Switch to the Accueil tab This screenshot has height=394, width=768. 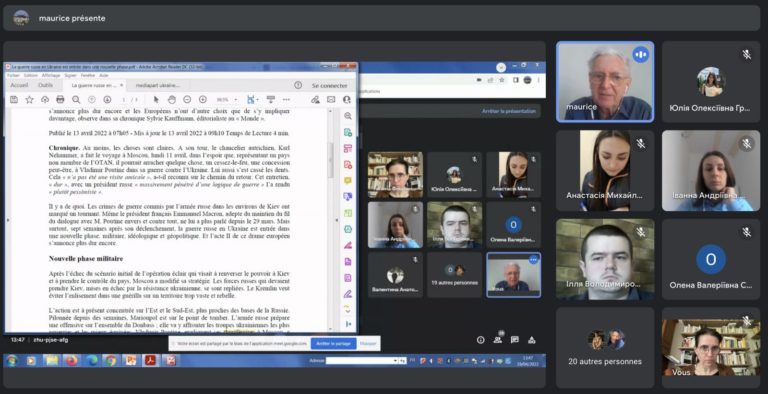pos(20,85)
